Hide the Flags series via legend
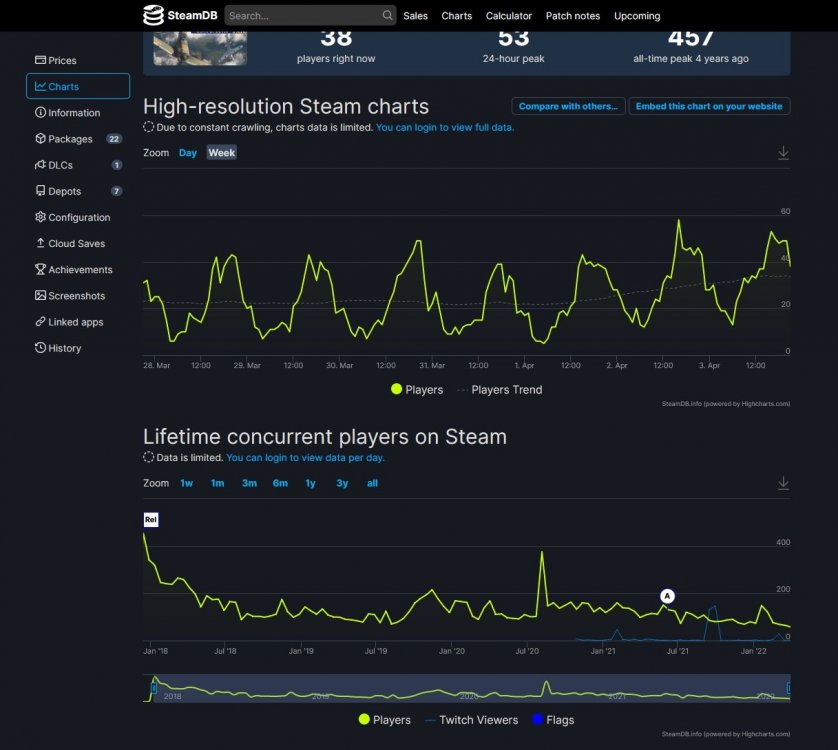Screen dimensions: 838x750 coord(553,720)
